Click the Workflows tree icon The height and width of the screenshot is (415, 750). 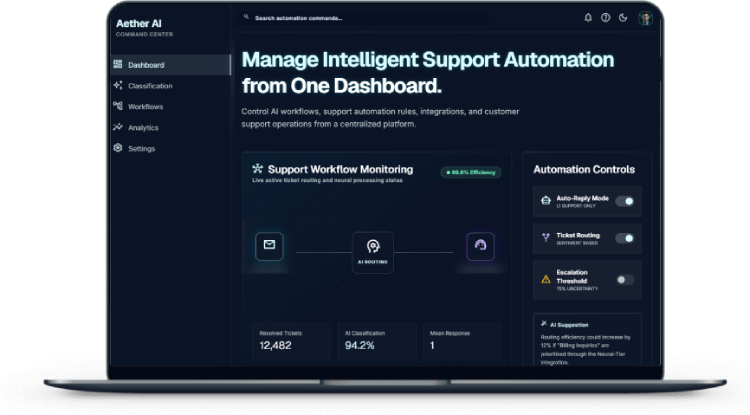(x=118, y=106)
